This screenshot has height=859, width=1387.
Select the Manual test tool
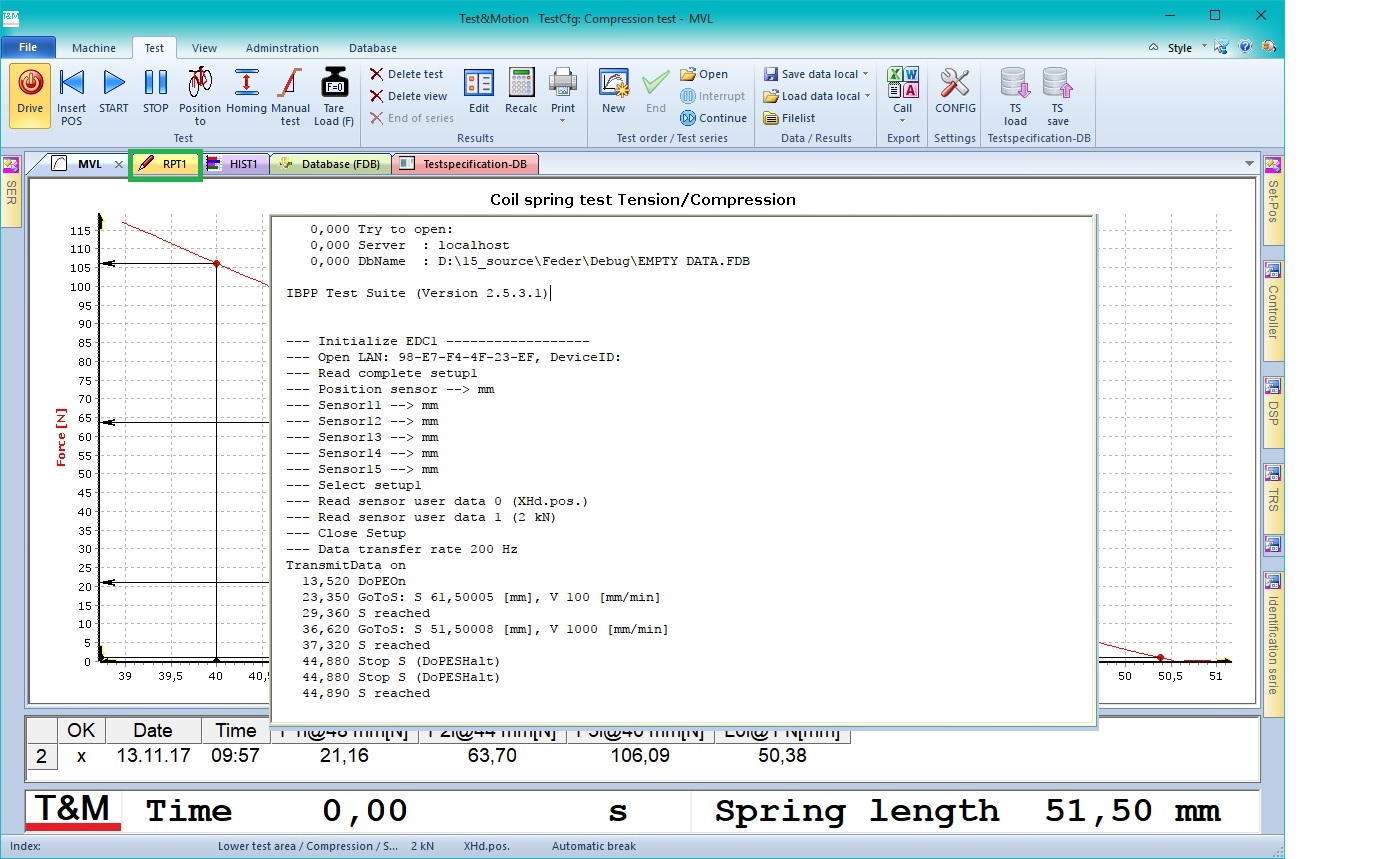click(x=290, y=96)
